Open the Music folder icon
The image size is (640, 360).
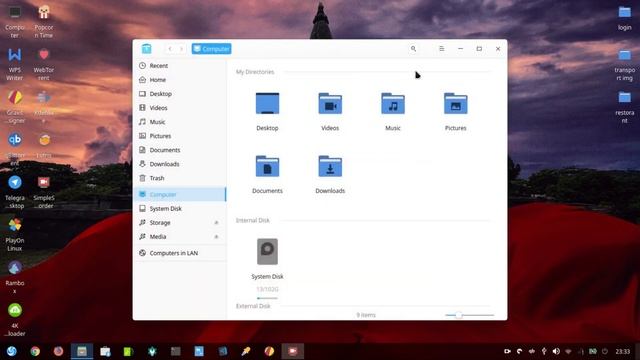tap(393, 104)
